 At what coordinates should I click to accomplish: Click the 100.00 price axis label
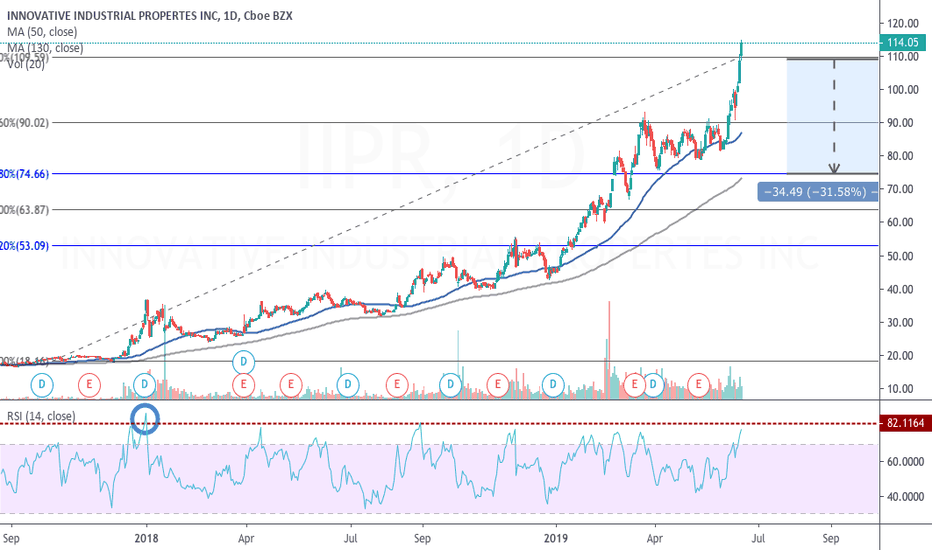pyautogui.click(x=902, y=90)
